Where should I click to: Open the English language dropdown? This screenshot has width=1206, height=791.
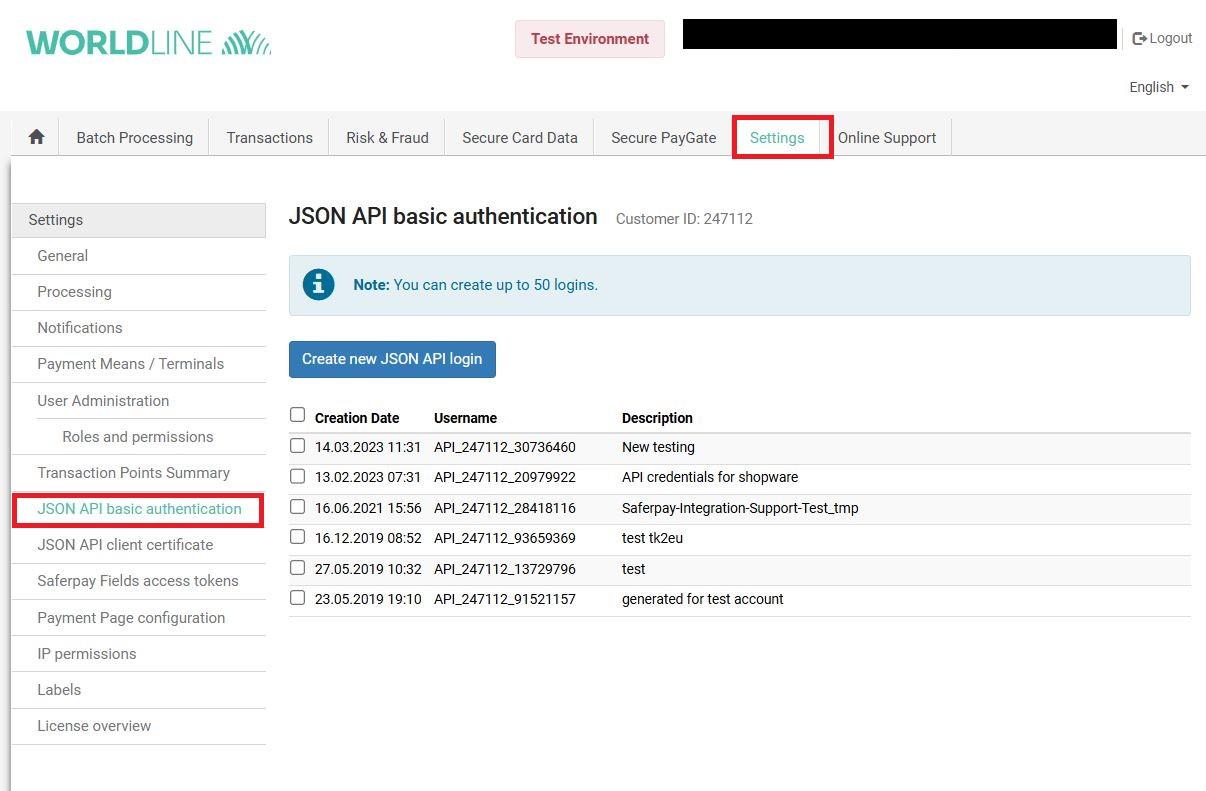coord(1158,87)
